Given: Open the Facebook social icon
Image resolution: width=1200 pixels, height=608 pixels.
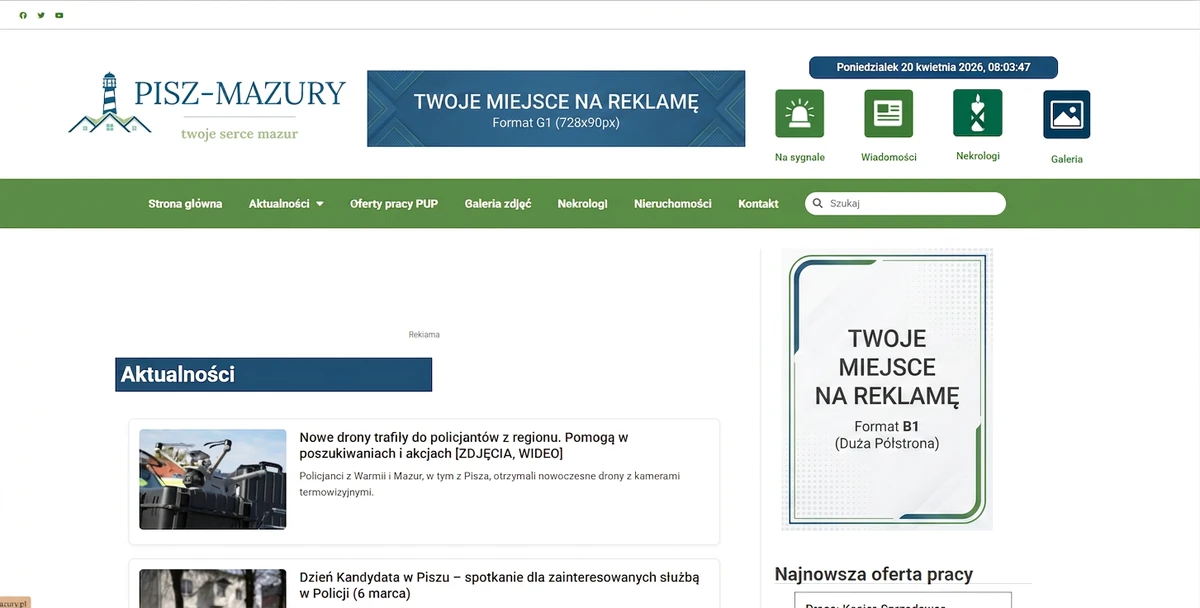Looking at the screenshot, I should point(23,15).
